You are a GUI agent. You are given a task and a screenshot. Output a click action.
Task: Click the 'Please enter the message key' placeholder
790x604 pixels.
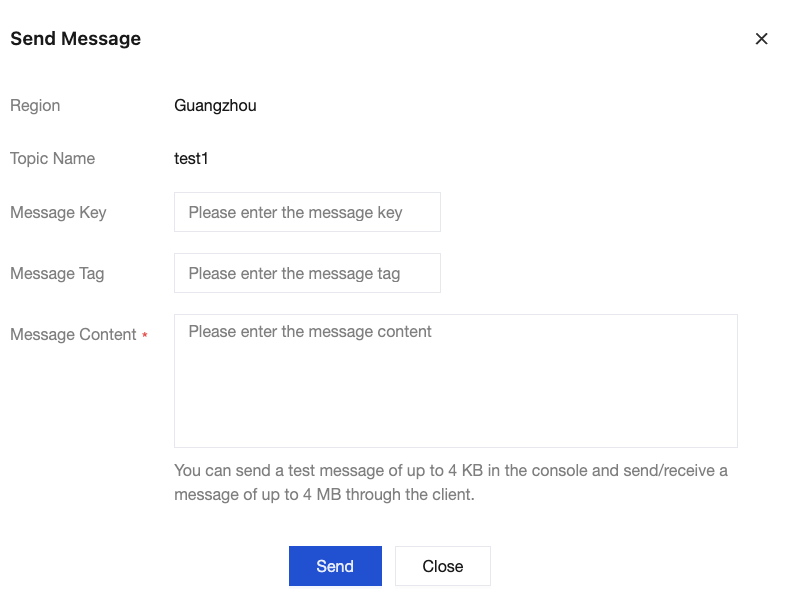pos(295,212)
